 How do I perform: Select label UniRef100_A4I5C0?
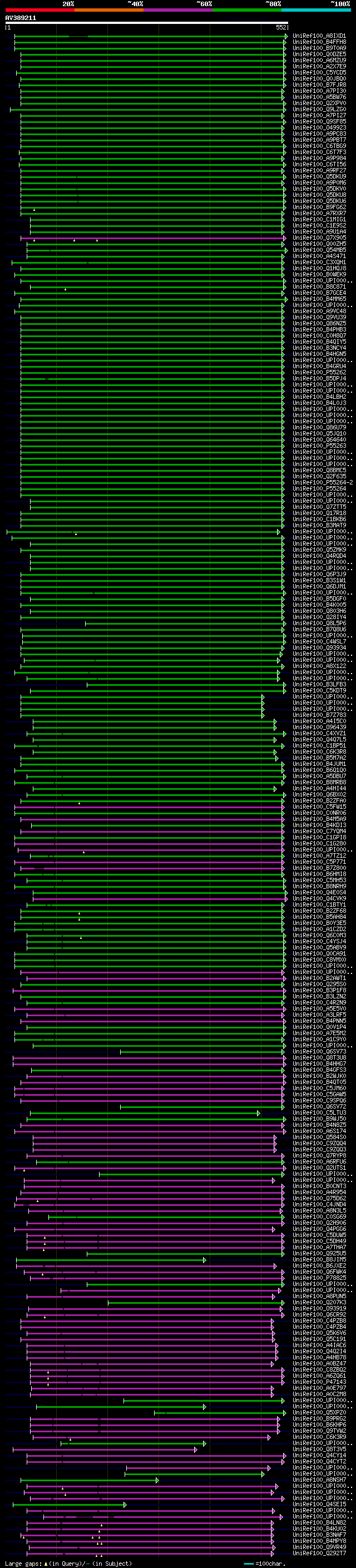tap(319, 721)
